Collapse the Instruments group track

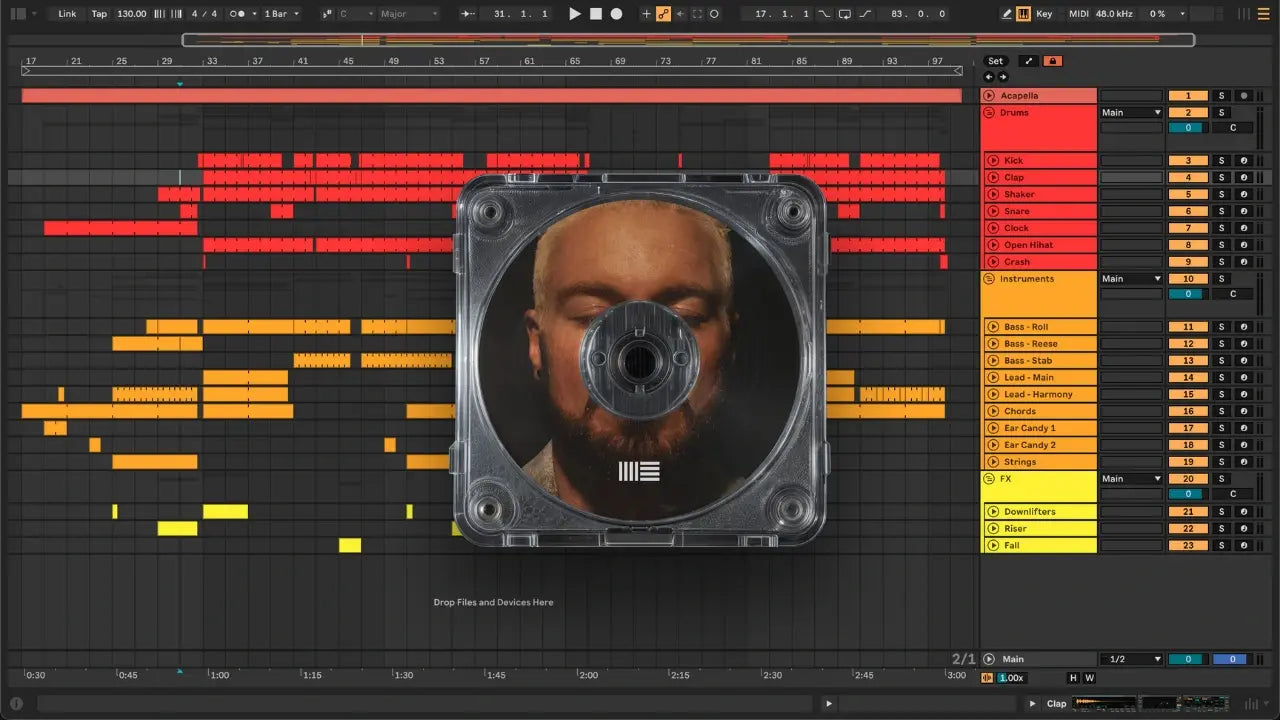[x=989, y=279]
